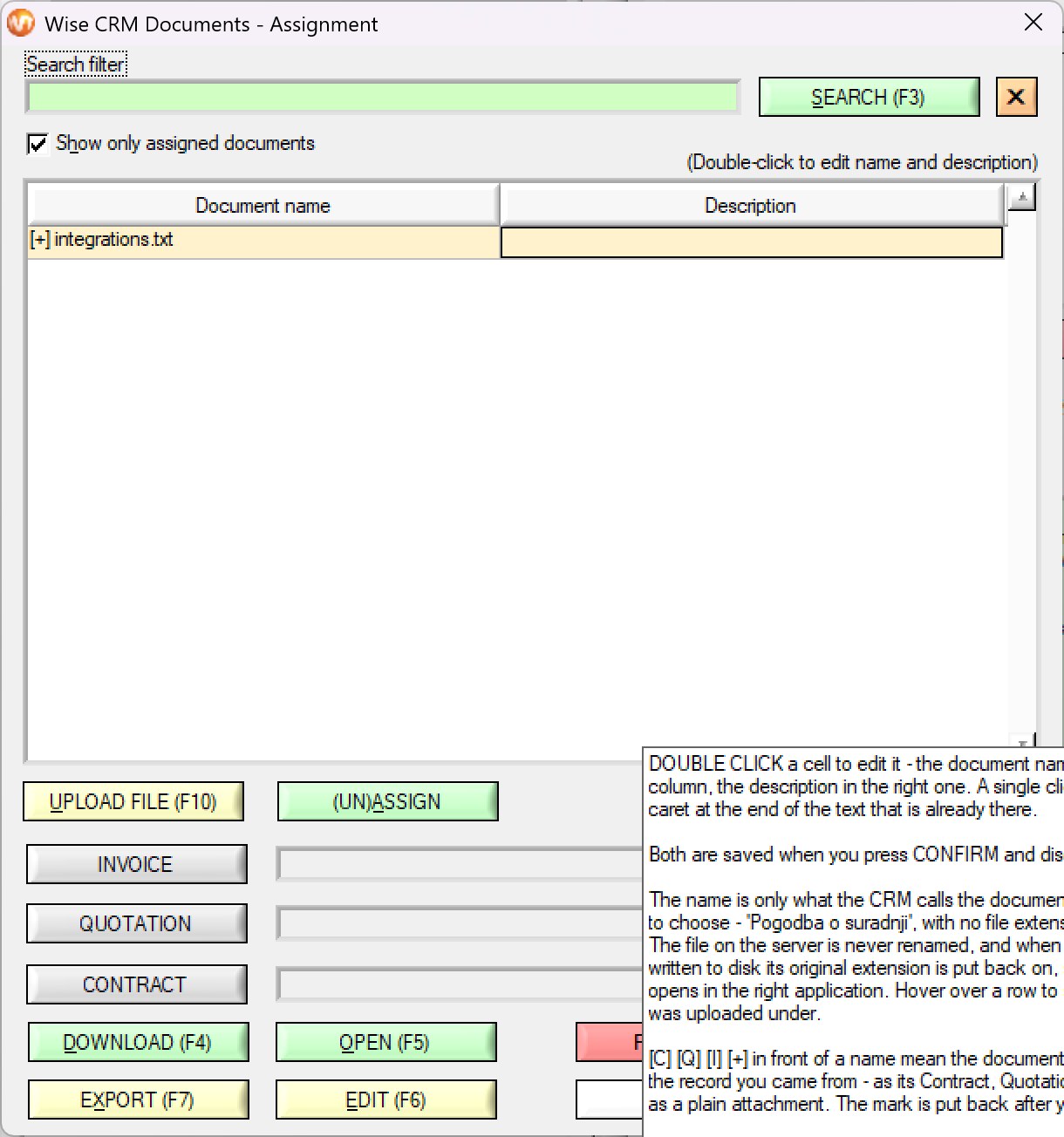Click DOWNLOAD (F4) button
1064x1137 pixels.
[x=138, y=1042]
